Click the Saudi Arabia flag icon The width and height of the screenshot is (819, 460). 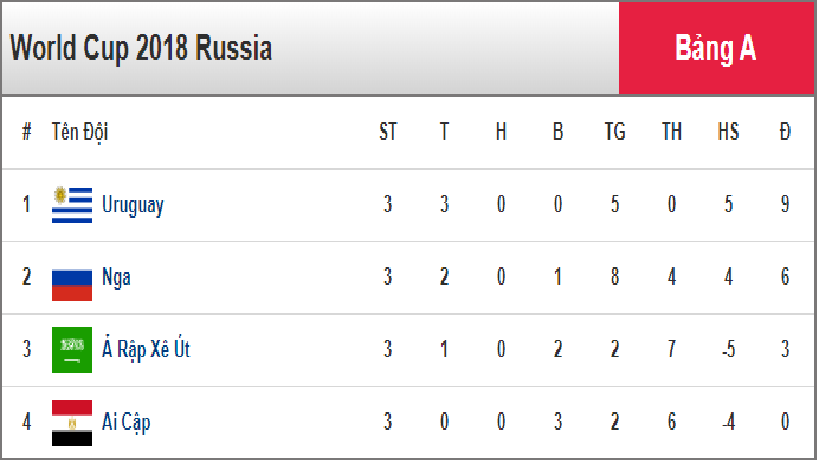(x=72, y=350)
